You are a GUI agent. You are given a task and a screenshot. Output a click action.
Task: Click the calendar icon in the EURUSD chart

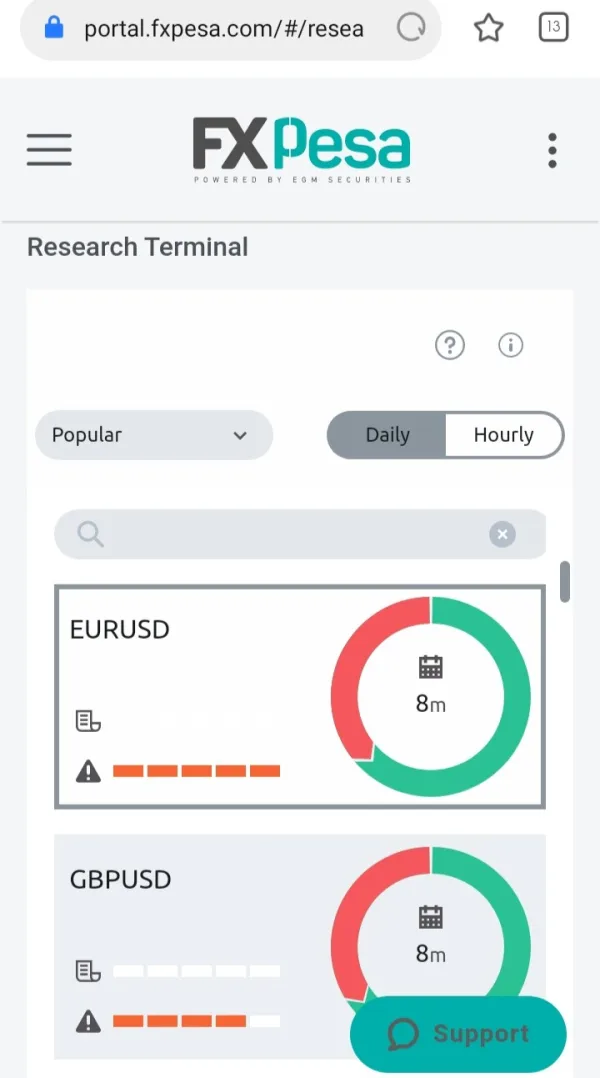pos(430,667)
